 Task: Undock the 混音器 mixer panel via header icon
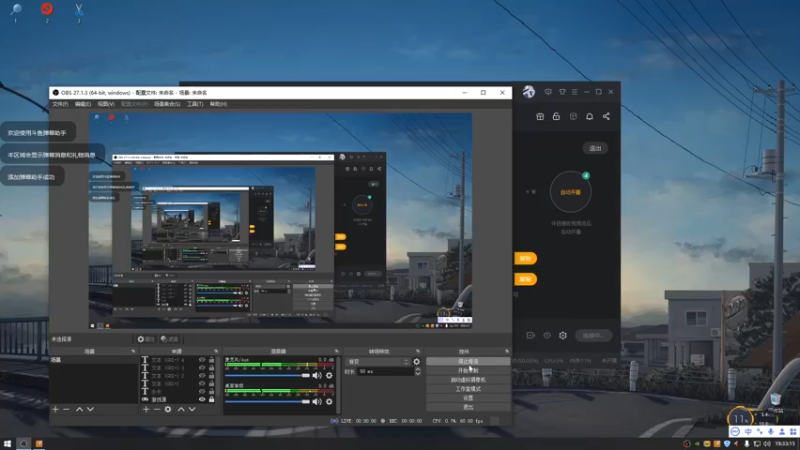336,351
